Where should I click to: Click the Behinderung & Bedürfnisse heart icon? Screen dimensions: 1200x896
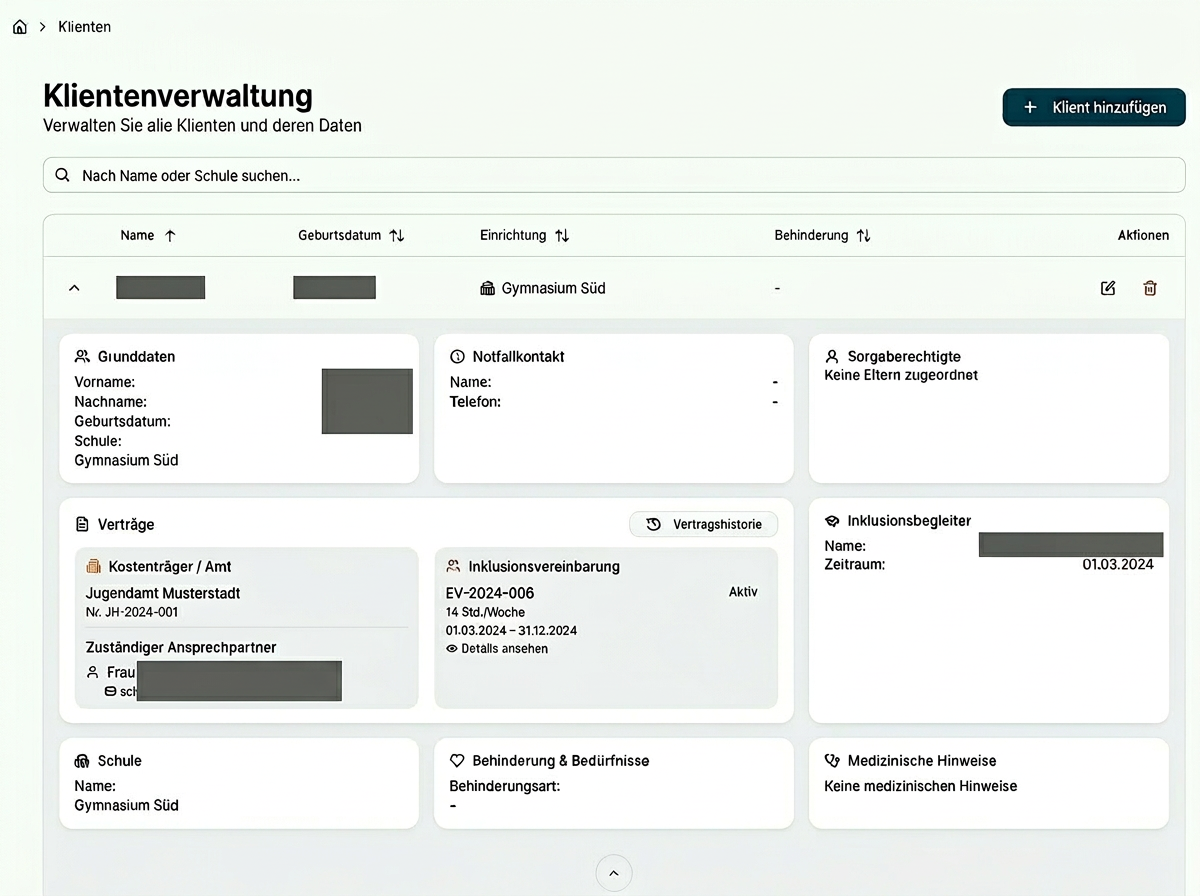coord(458,761)
